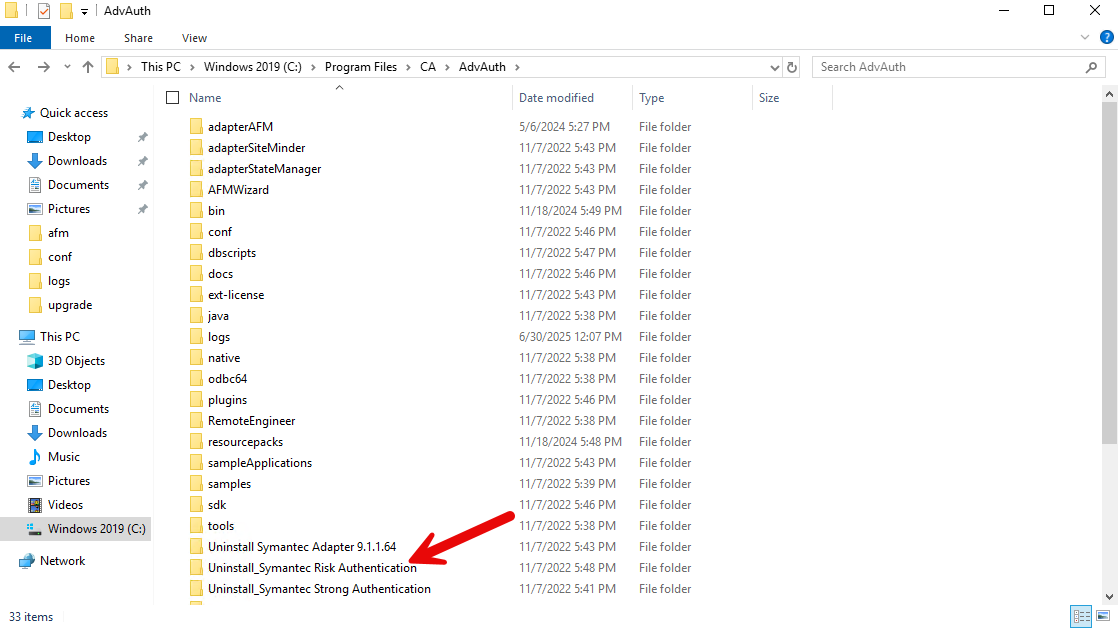Click Program Files breadcrumb in address bar

point(361,66)
